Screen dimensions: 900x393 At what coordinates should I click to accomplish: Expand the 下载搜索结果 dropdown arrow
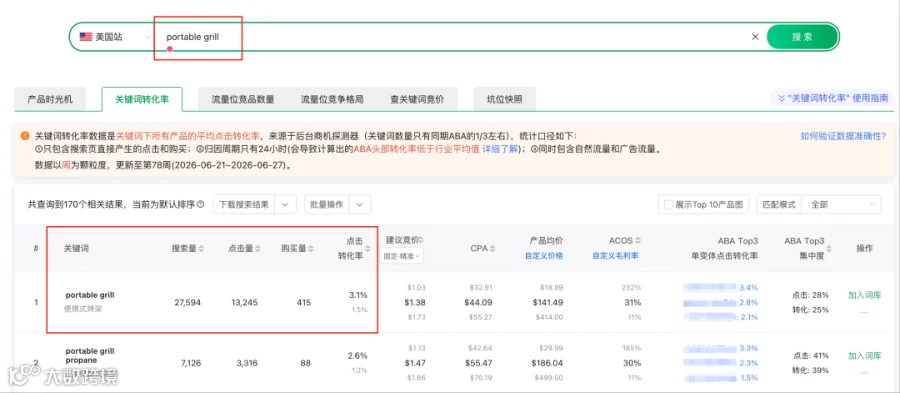click(x=285, y=204)
